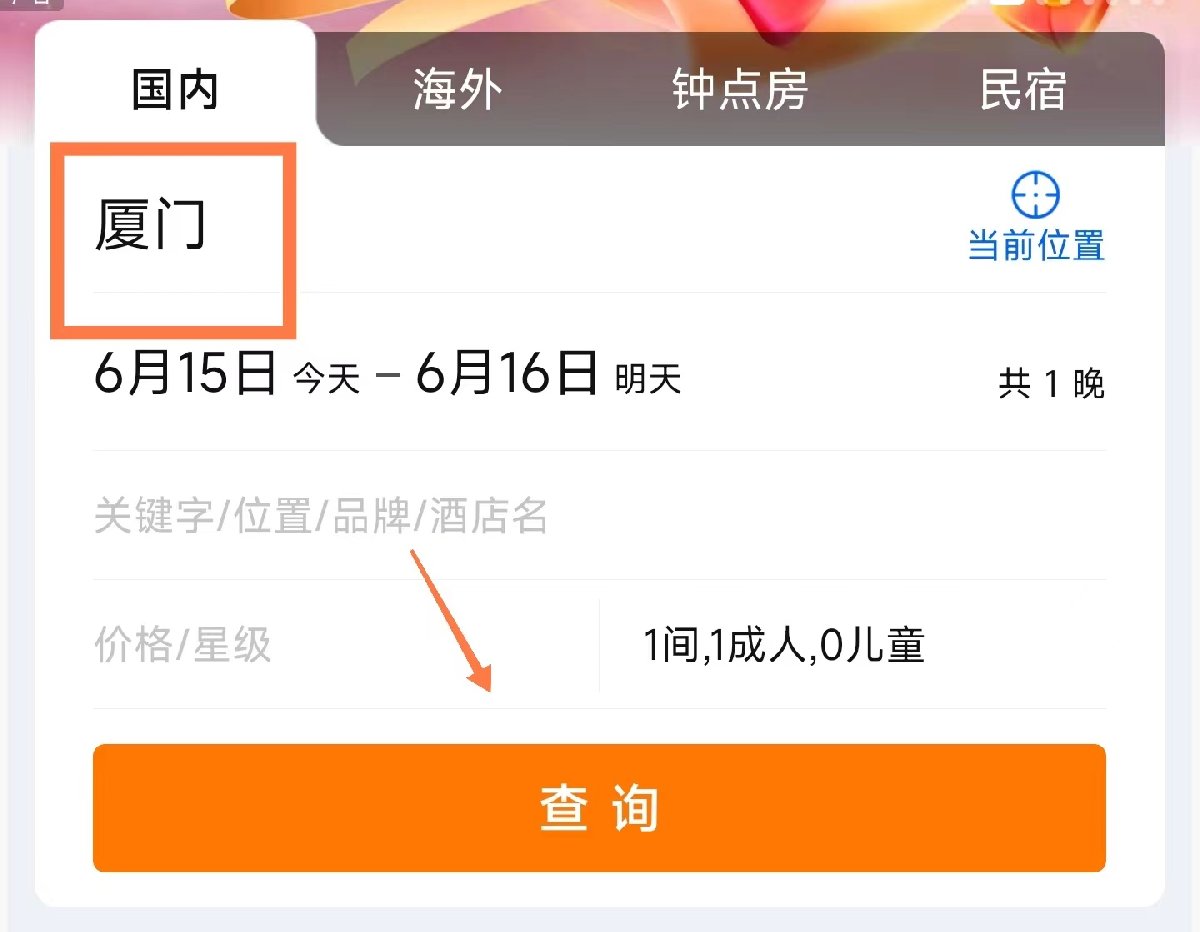Use the 当前位置 current location link
1200x932 pixels.
point(1036,245)
